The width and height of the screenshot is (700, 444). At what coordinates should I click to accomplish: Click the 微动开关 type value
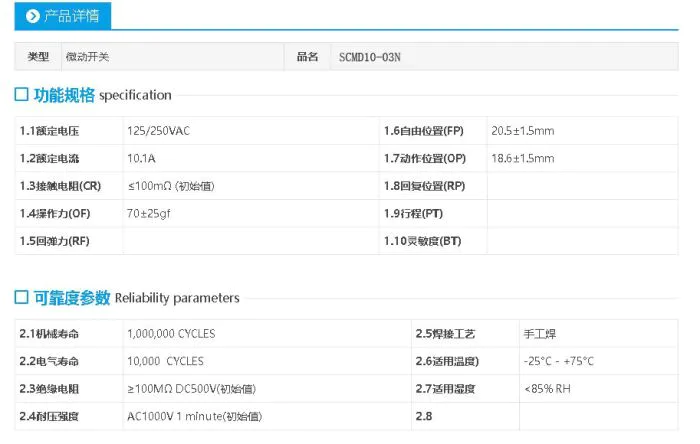[86, 57]
